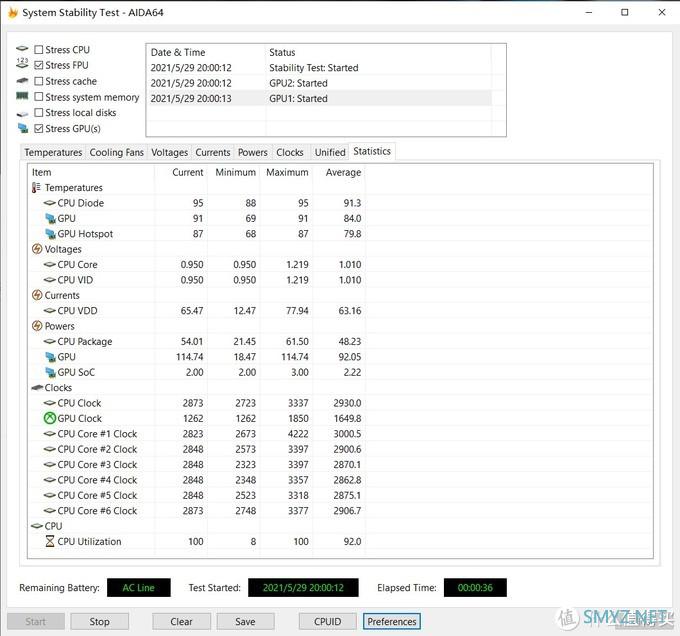Click the Maximum column header
This screenshot has width=680, height=636.
coord(287,172)
